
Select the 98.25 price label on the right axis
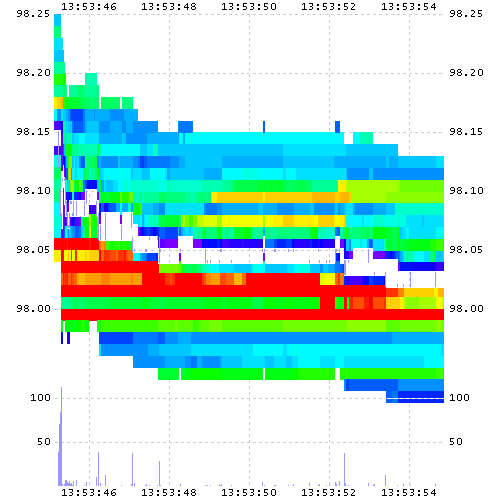(x=466, y=14)
